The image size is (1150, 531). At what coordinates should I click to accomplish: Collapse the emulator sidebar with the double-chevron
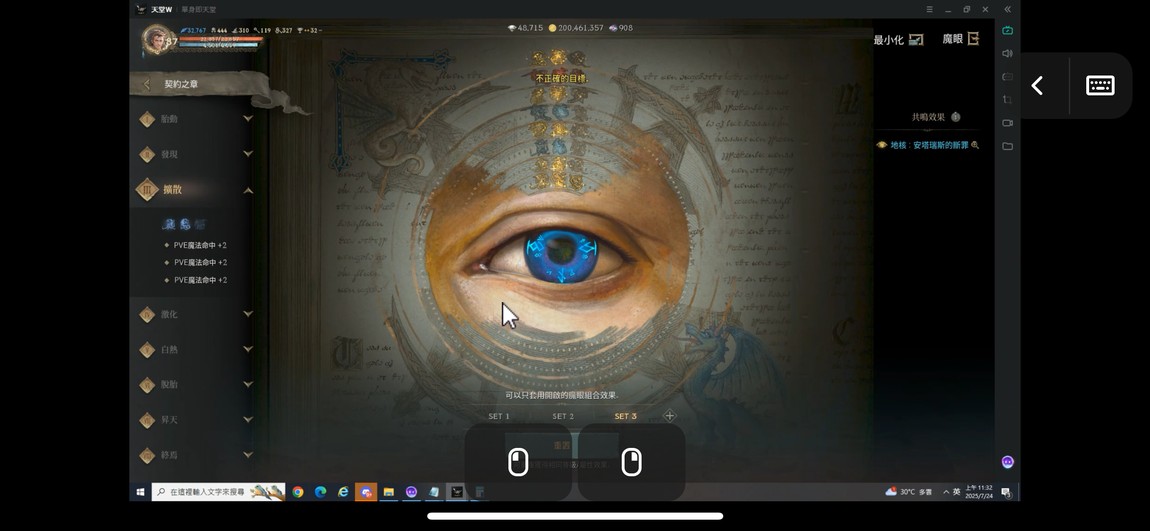click(x=1007, y=10)
